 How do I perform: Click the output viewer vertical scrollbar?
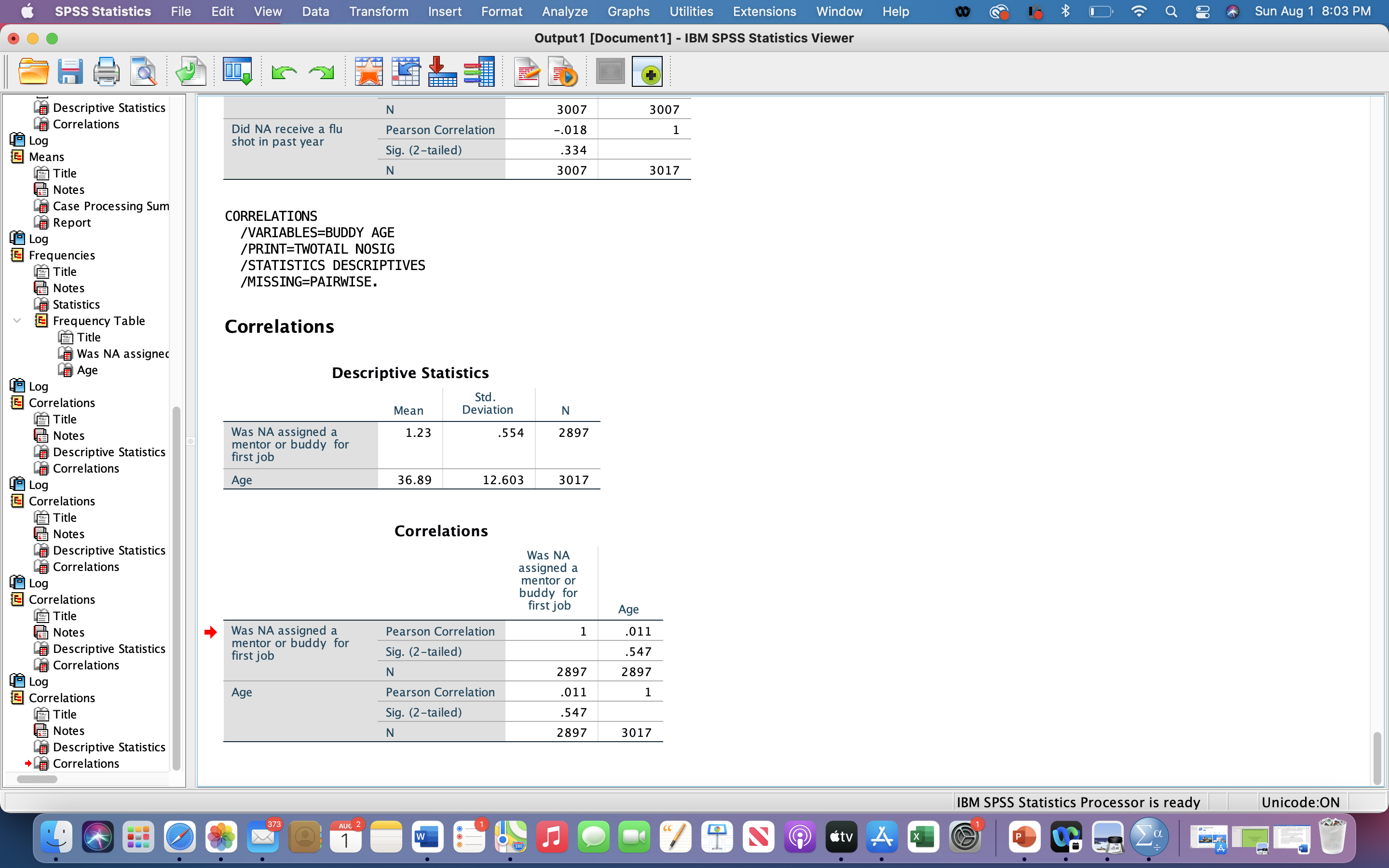pyautogui.click(x=1376, y=758)
